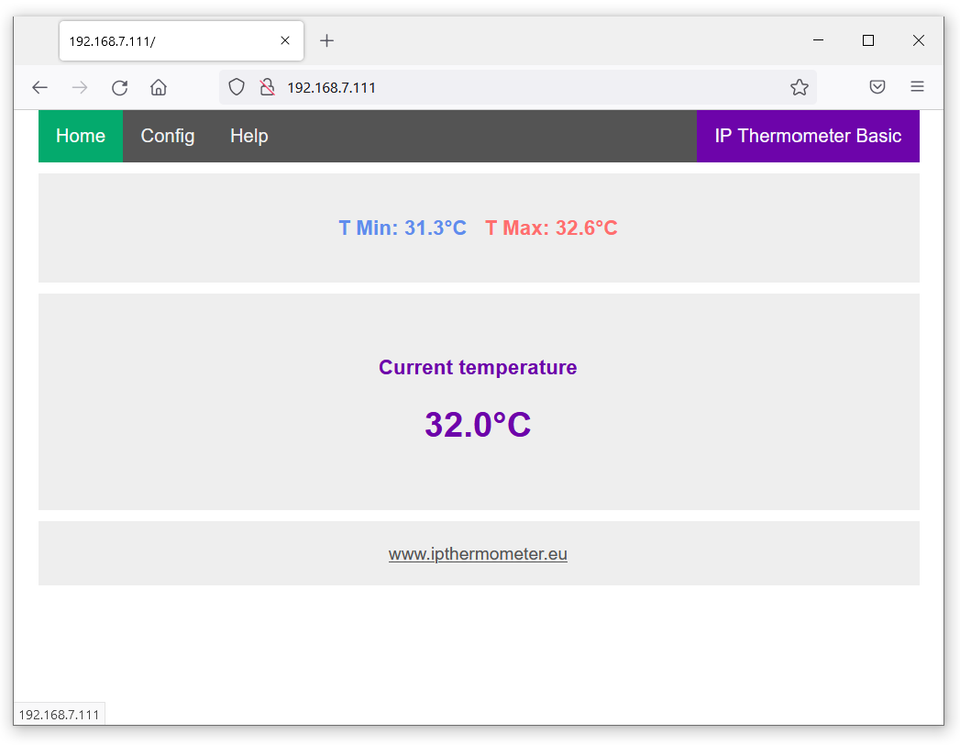Save the page to Pocket
Image resolution: width=960 pixels, height=745 pixels.
(877, 87)
